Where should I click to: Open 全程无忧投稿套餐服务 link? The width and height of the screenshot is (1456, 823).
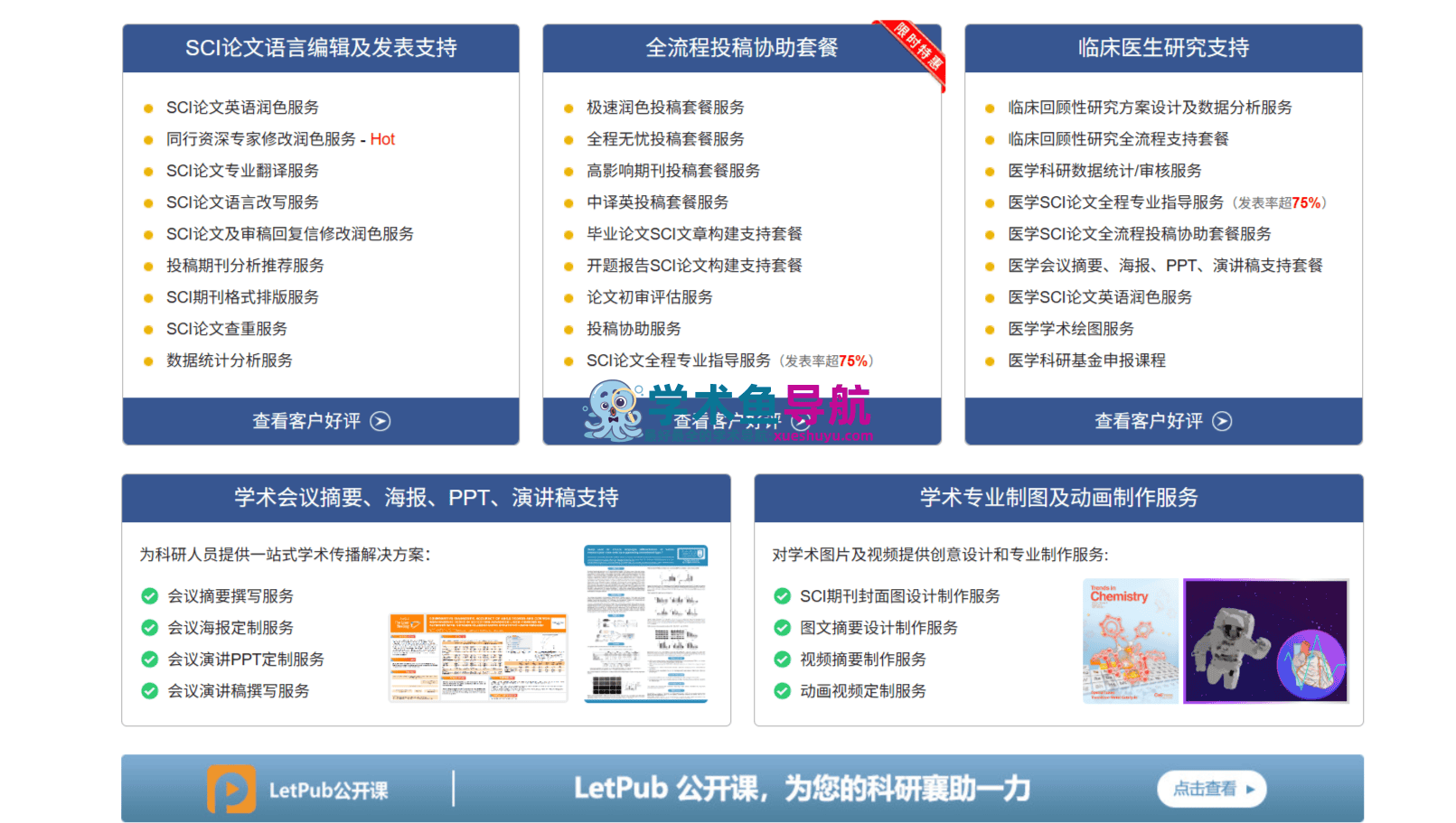coord(665,139)
